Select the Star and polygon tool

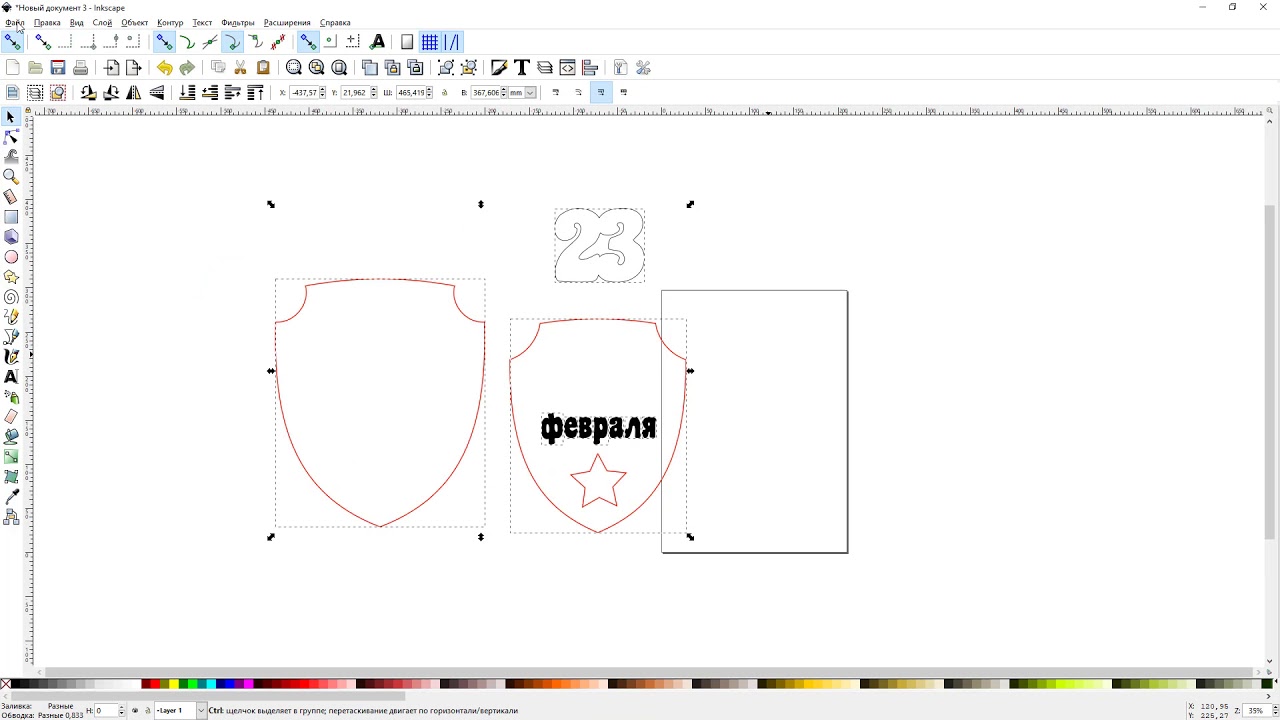[x=11, y=277]
